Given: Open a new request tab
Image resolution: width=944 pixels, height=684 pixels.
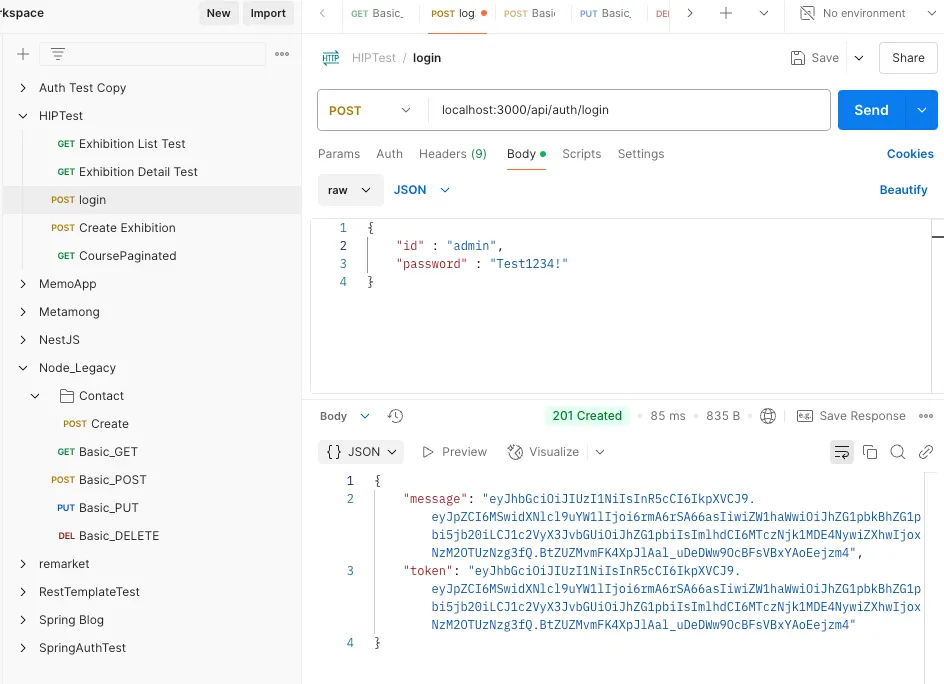Looking at the screenshot, I should point(726,14).
